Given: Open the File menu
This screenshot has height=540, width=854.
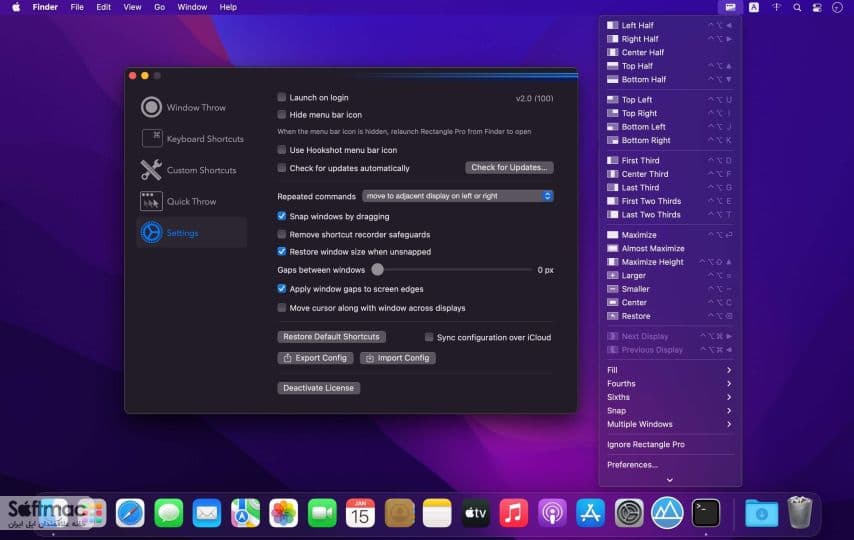Looking at the screenshot, I should [x=77, y=7].
